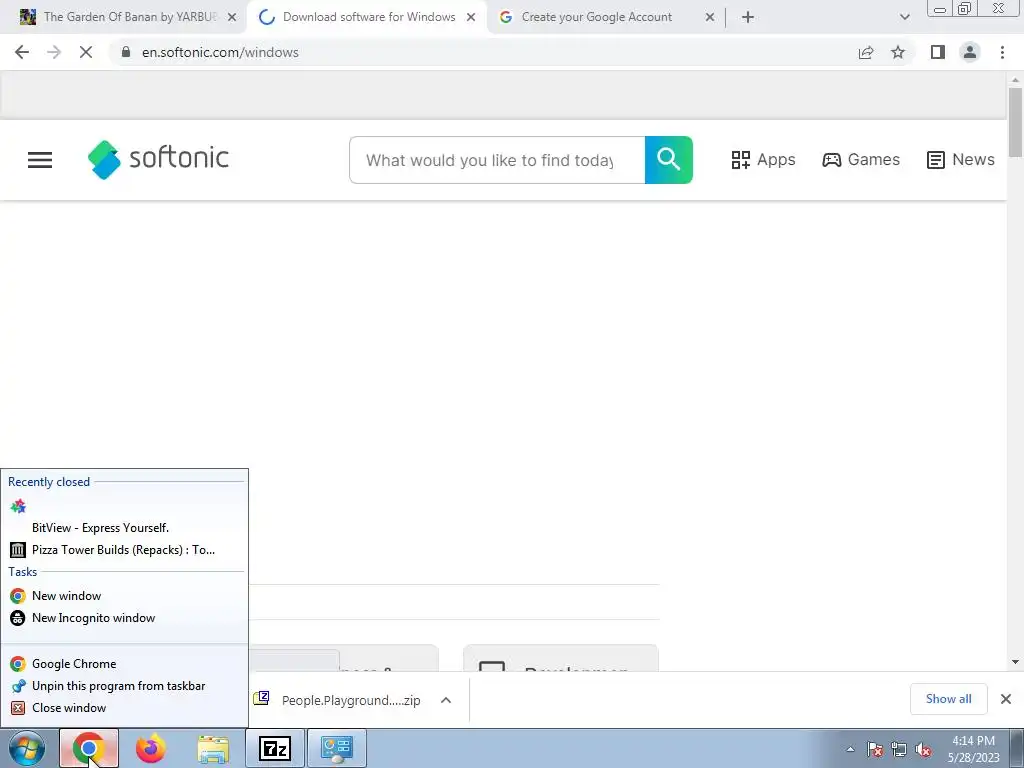Go back using the browser back arrow
Viewport: 1024px width, 768px height.
tap(22, 52)
